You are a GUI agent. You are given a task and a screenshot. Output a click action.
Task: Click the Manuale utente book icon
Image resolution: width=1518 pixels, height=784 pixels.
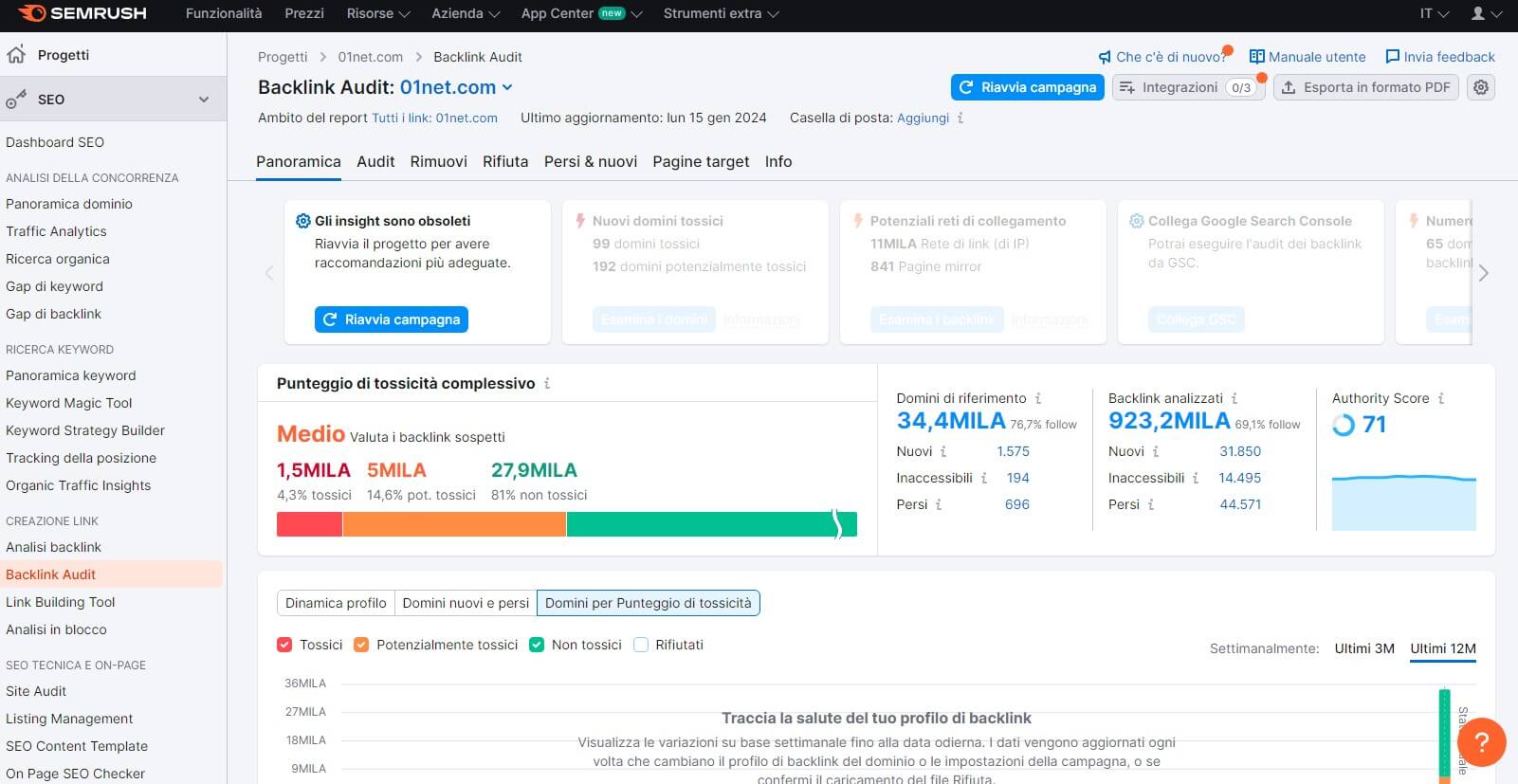tap(1257, 57)
